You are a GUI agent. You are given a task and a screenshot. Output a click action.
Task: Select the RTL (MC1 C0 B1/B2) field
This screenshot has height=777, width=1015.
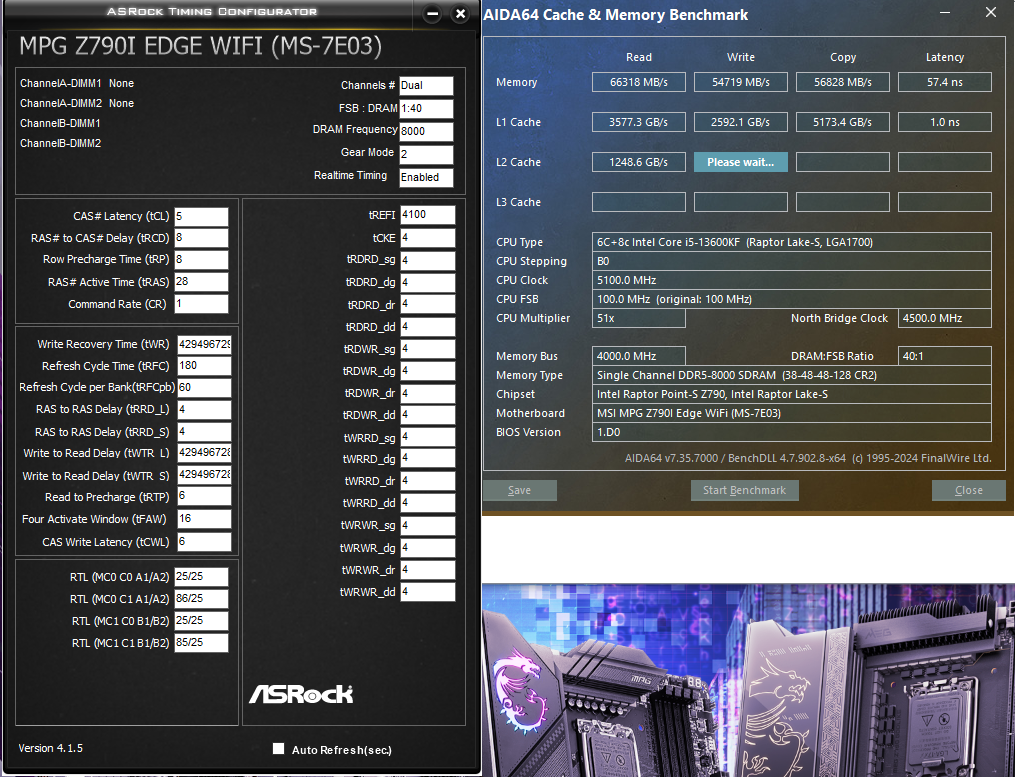[x=201, y=621]
